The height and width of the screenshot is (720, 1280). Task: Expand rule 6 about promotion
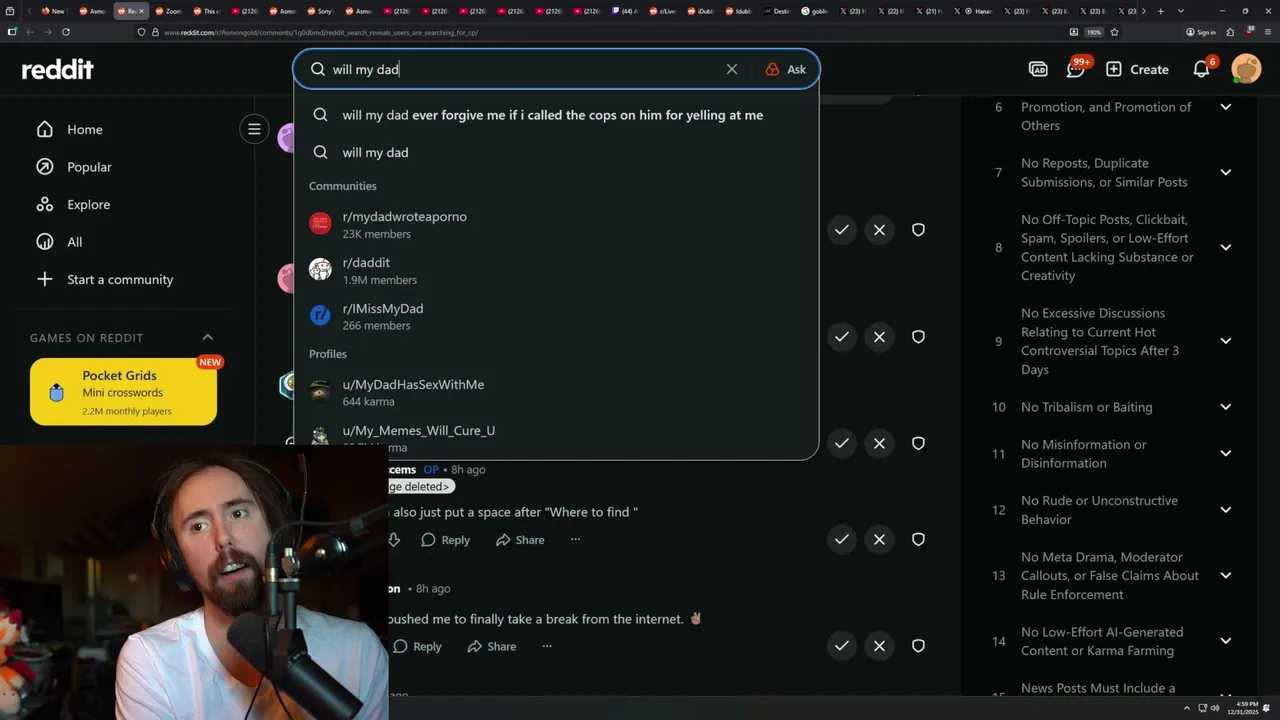point(1226,107)
